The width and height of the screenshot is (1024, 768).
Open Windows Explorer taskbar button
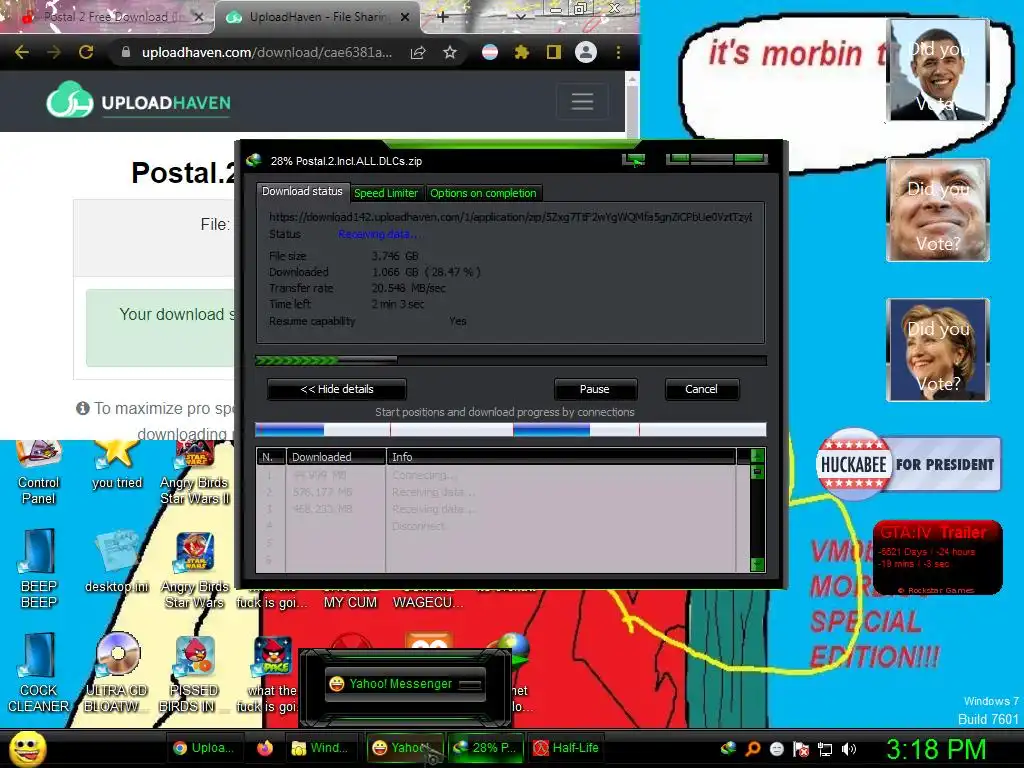pyautogui.click(x=321, y=748)
